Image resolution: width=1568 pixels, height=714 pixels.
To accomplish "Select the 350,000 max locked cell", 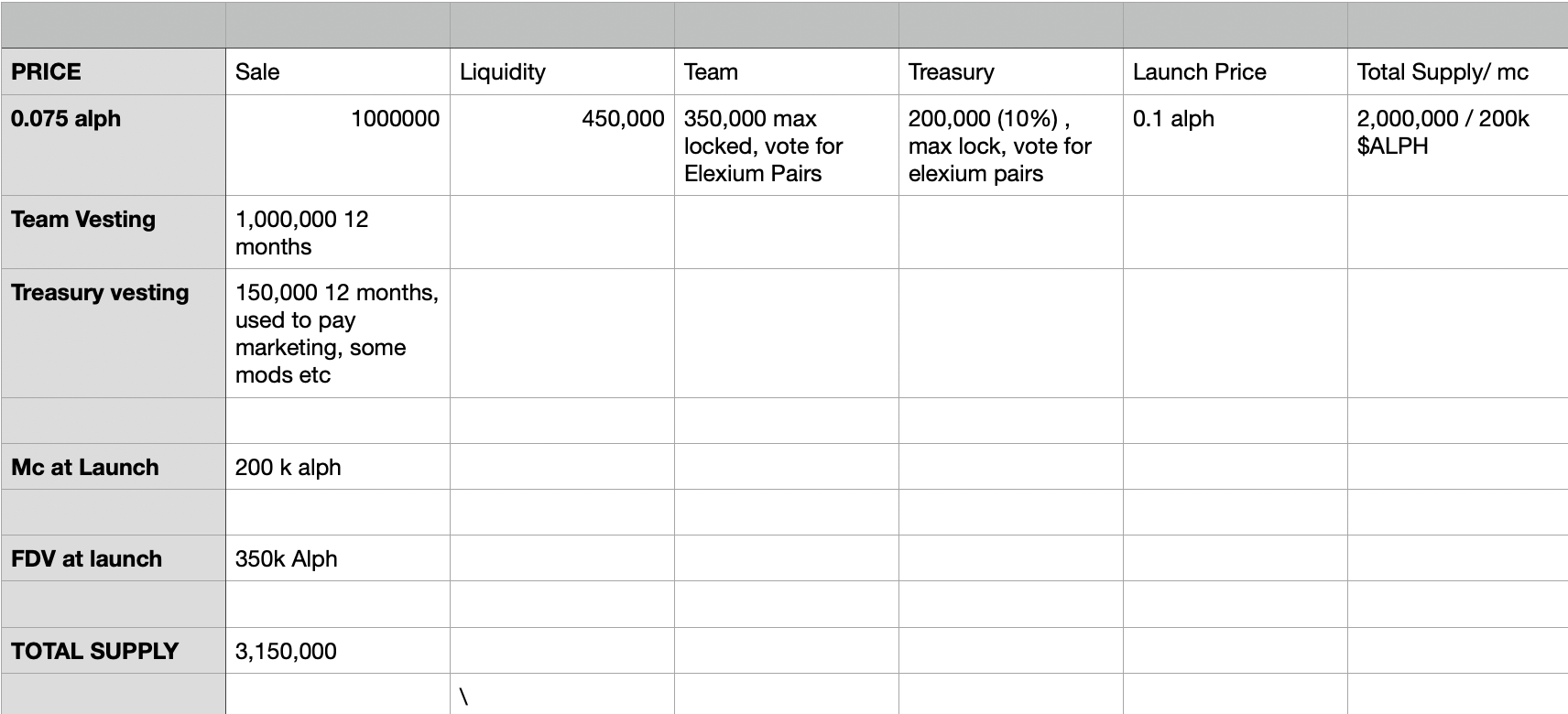I will pyautogui.click(x=786, y=145).
